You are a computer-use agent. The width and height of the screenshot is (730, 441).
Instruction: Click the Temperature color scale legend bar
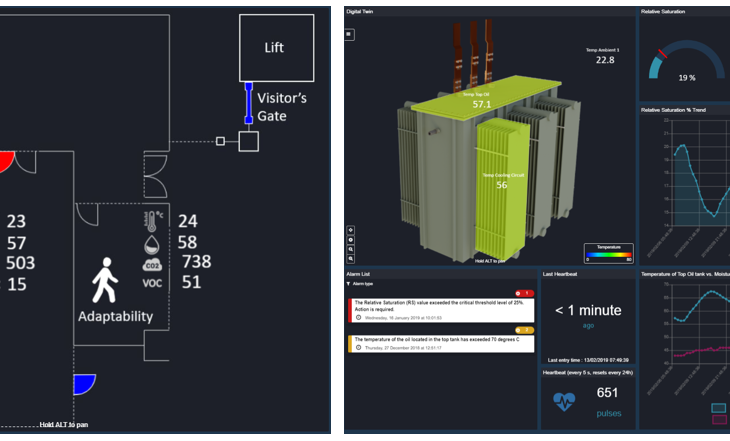[608, 254]
